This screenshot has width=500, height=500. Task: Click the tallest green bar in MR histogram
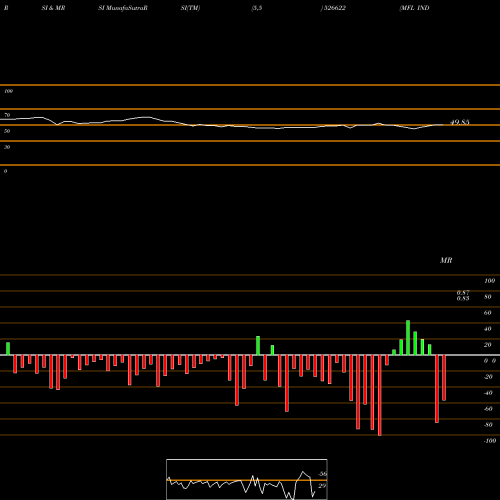point(408,338)
